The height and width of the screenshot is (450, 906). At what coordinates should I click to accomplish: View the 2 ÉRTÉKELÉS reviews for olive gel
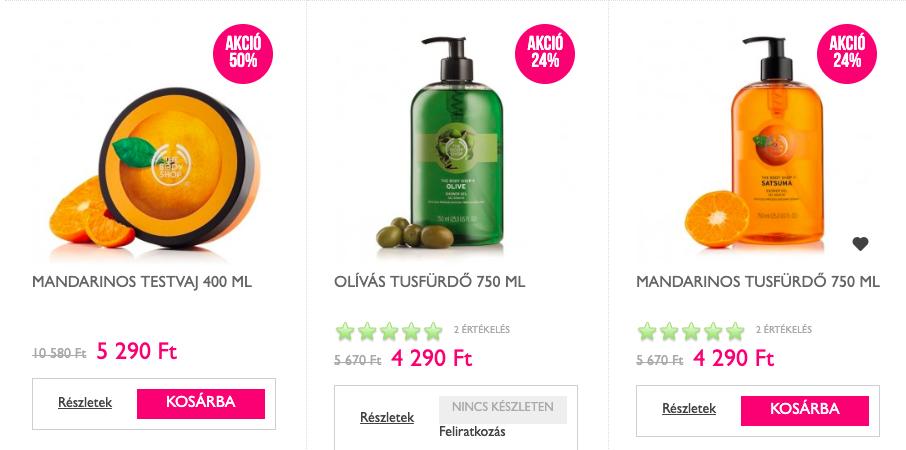(x=482, y=330)
